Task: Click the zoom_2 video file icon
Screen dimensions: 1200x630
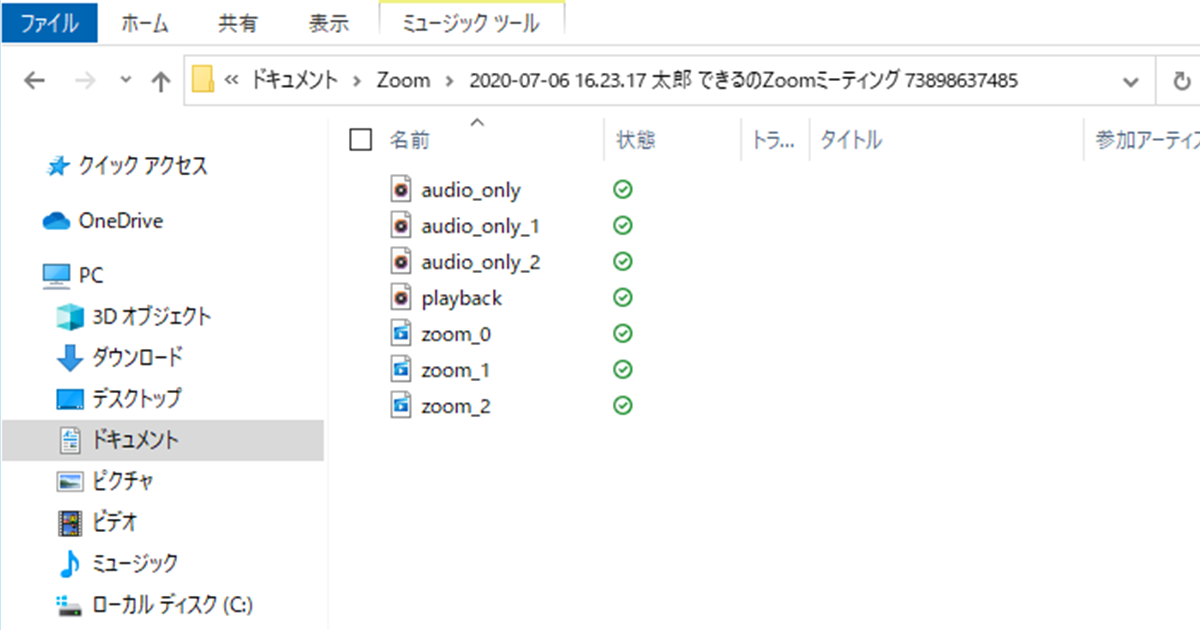Action: pos(401,406)
